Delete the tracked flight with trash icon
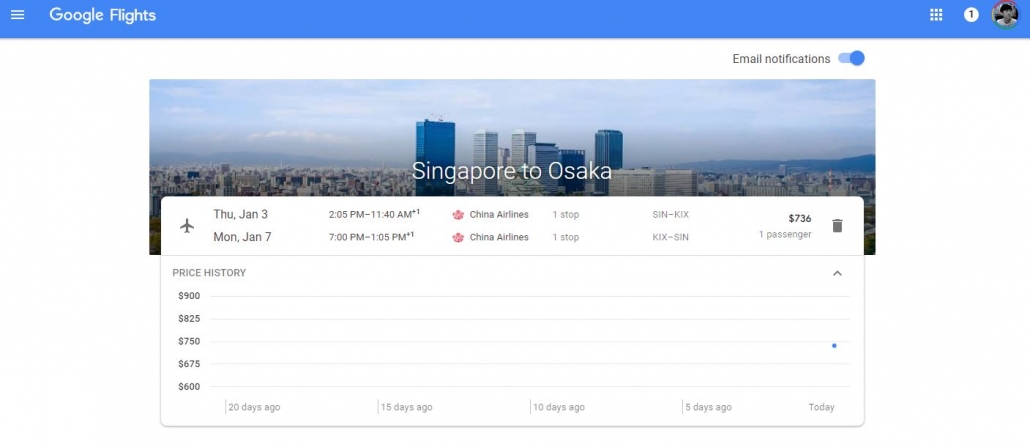 (837, 225)
